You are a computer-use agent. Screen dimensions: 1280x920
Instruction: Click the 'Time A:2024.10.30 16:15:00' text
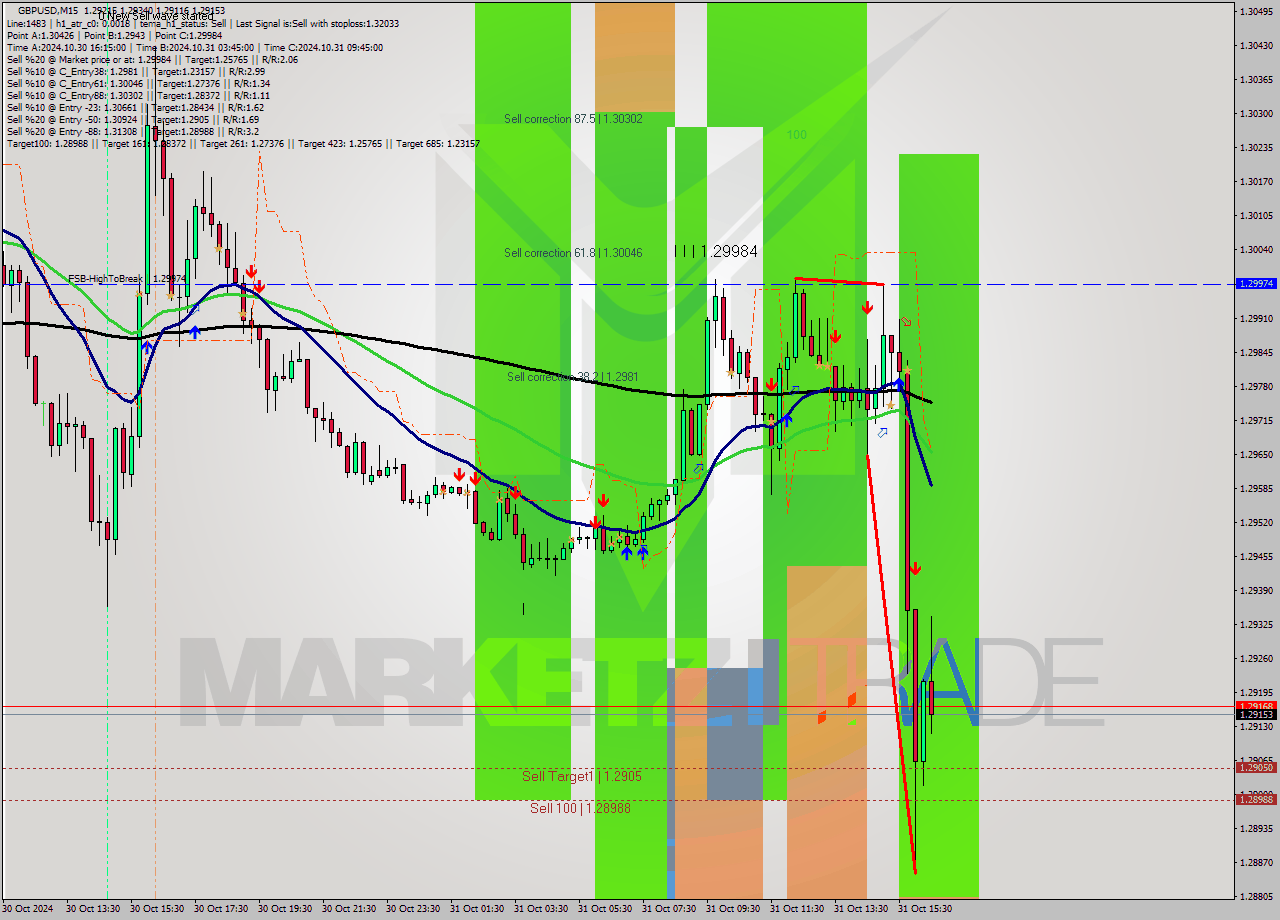[x=67, y=47]
